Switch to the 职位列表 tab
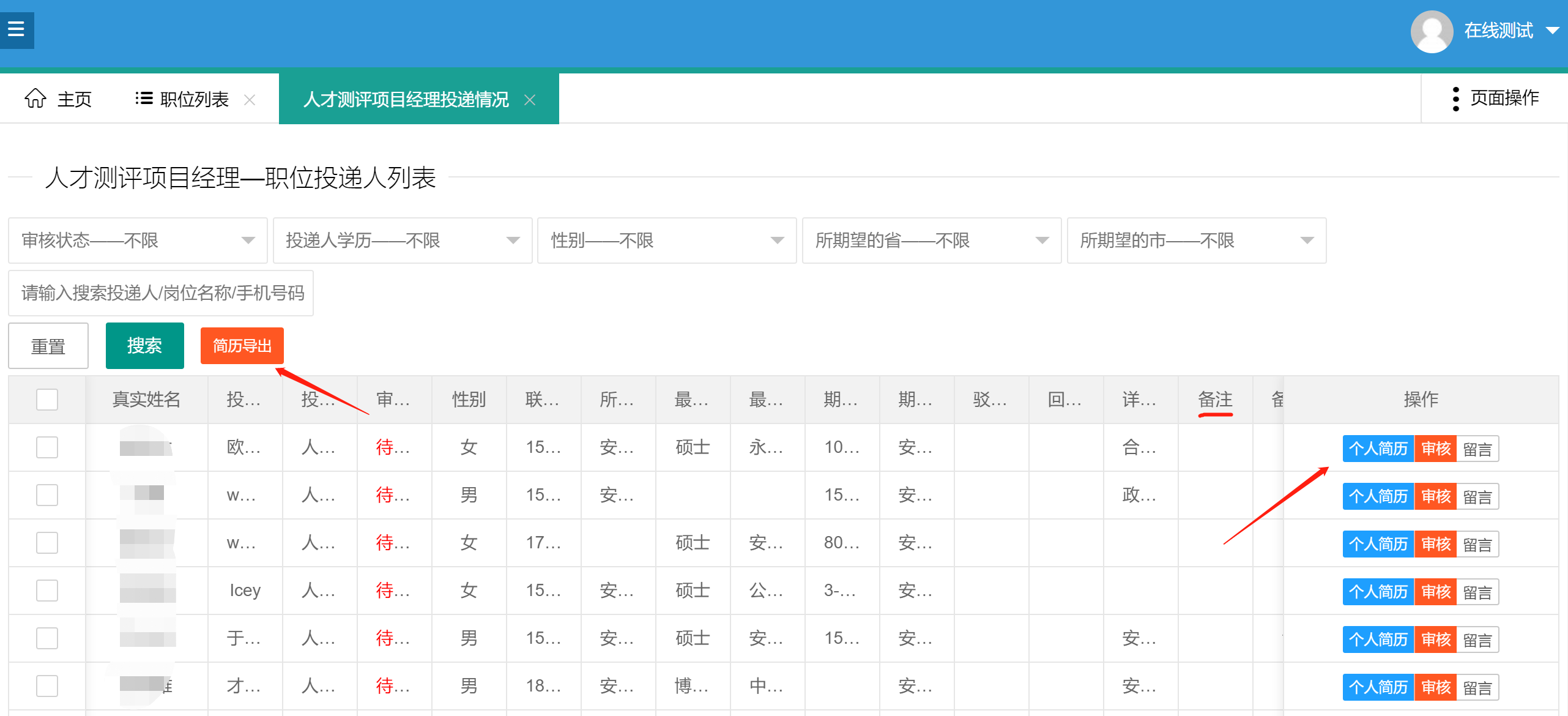The height and width of the screenshot is (716, 1568). tap(194, 99)
